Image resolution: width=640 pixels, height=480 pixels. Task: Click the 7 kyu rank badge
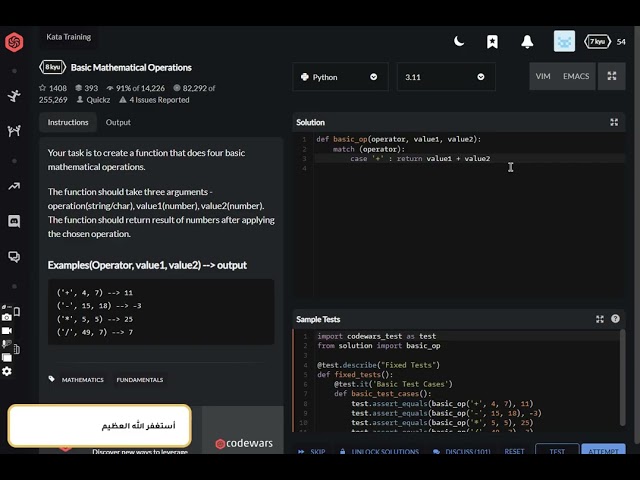tap(597, 42)
